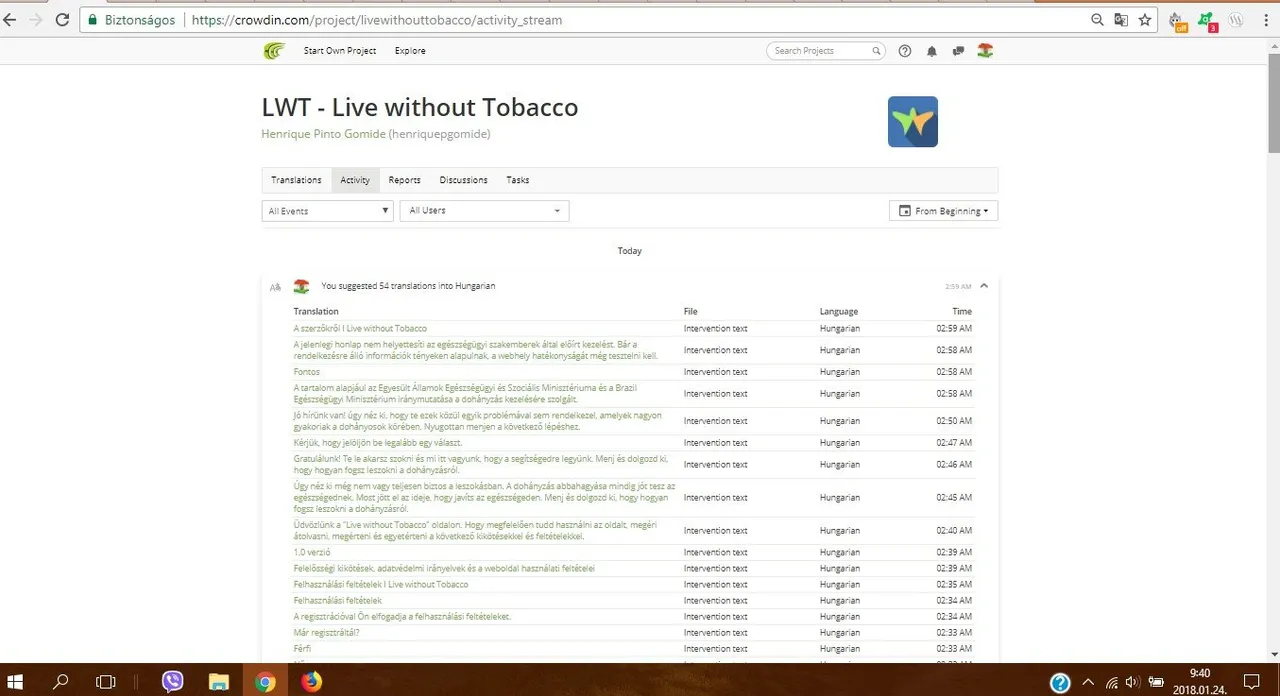The height and width of the screenshot is (696, 1280).
Task: Switch to Chrome on the taskbar
Action: point(265,681)
